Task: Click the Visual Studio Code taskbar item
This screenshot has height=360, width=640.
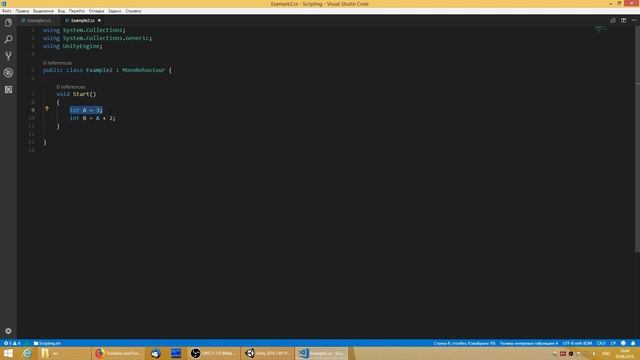Action: pos(321,353)
